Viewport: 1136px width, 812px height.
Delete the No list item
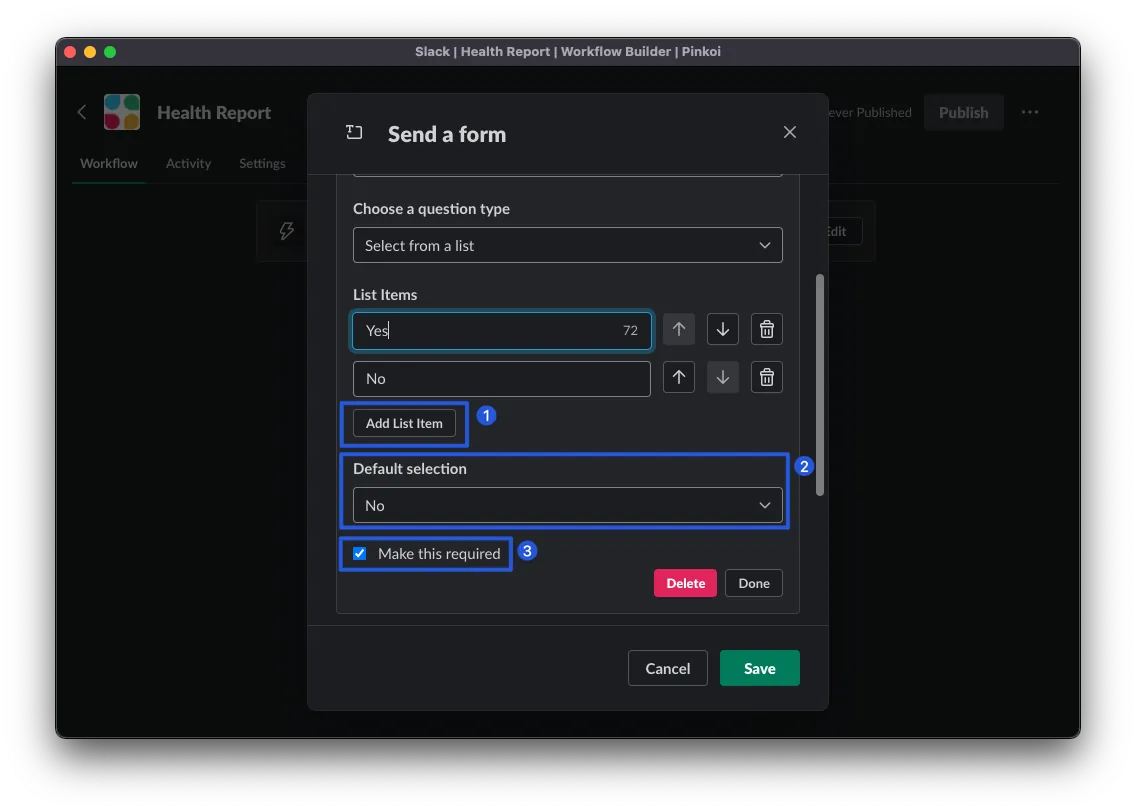(x=767, y=378)
